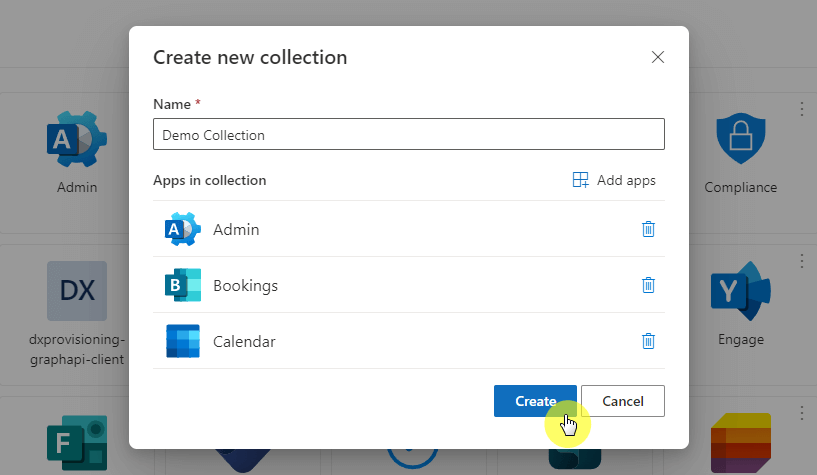Open the Forms app tile in background
The height and width of the screenshot is (475, 817).
click(77, 443)
